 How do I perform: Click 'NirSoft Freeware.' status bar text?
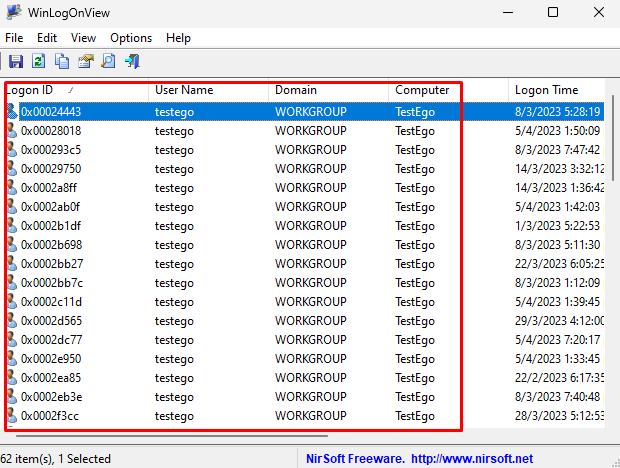[355, 459]
